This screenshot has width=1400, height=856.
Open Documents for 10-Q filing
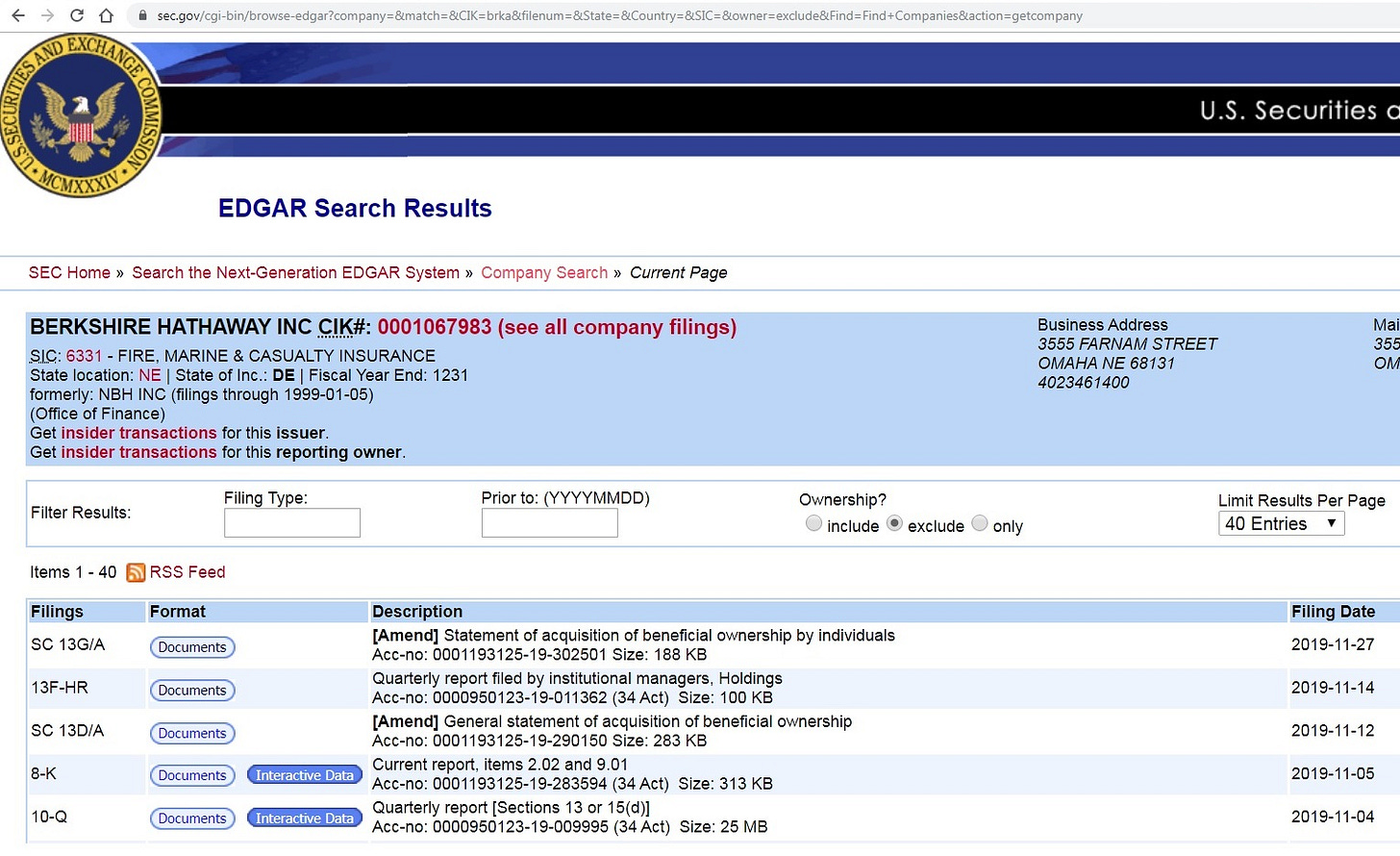point(192,818)
